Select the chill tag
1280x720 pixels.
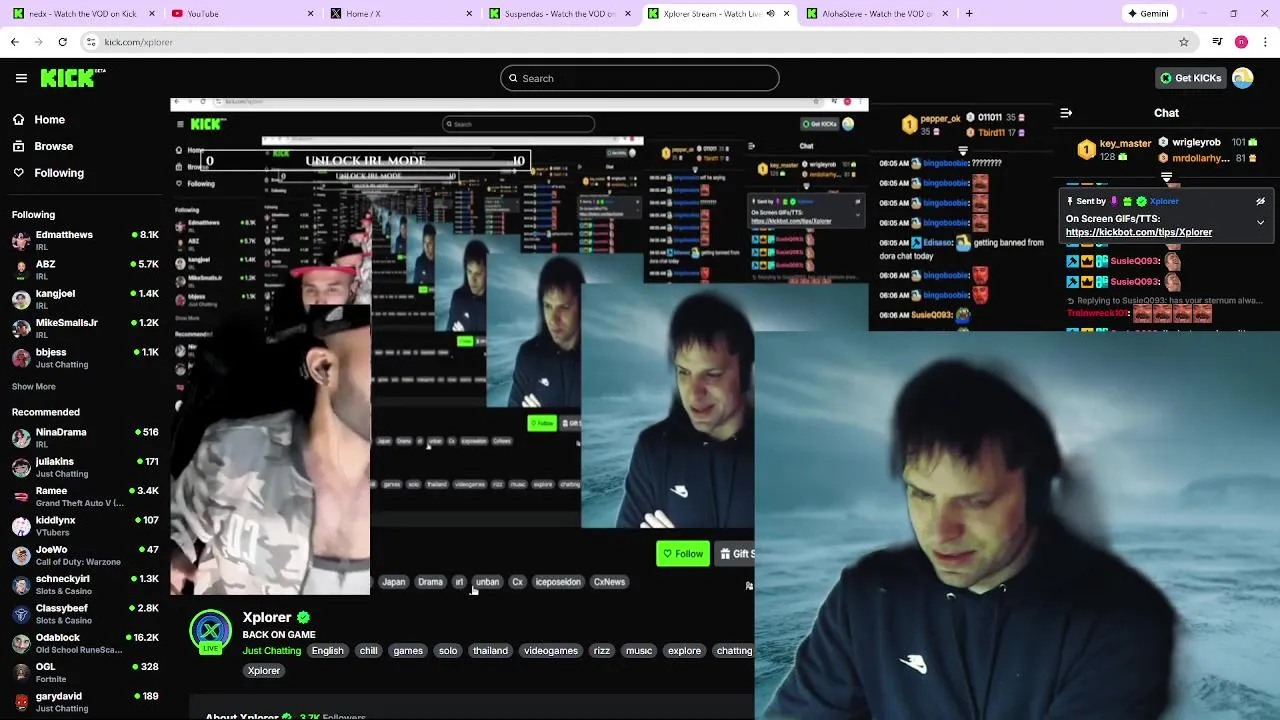coord(369,651)
